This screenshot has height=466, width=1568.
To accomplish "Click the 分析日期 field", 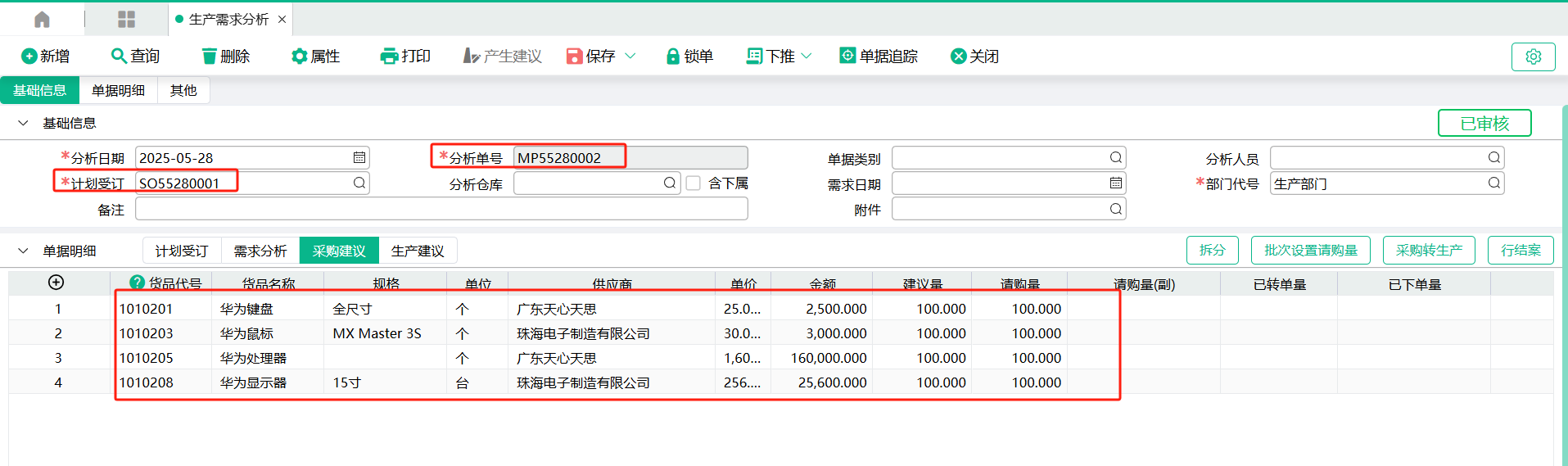I will click(x=252, y=157).
